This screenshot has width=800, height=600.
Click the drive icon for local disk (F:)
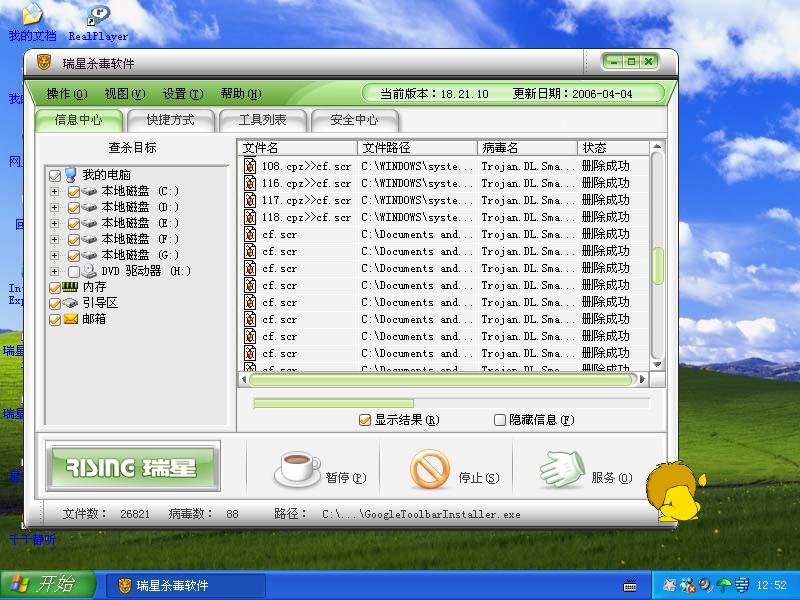pyautogui.click(x=89, y=239)
